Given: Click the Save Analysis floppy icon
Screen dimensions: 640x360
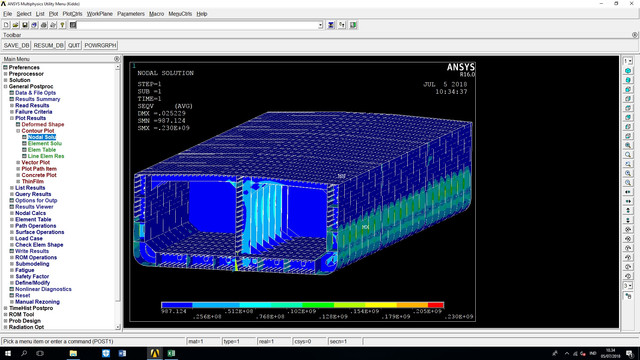Looking at the screenshot, I should [25, 25].
